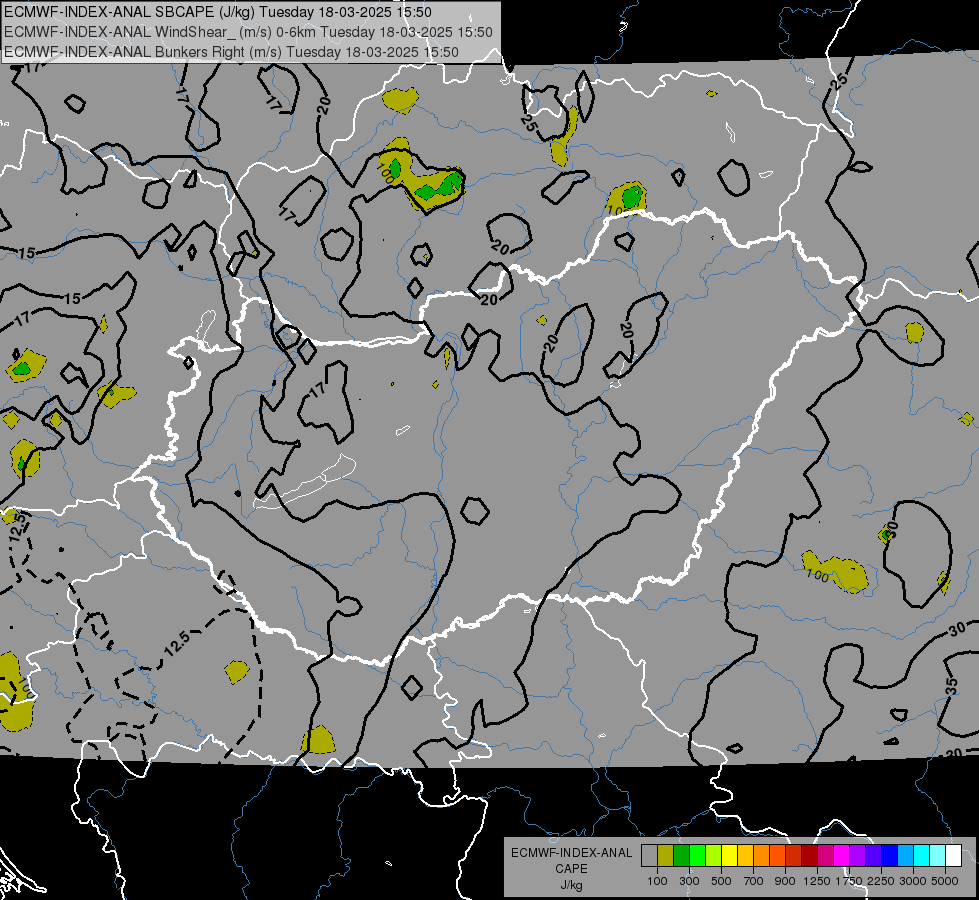Select the olive swatch in CAPE legend
Image resolution: width=979 pixels, height=900 pixels.
tap(666, 856)
